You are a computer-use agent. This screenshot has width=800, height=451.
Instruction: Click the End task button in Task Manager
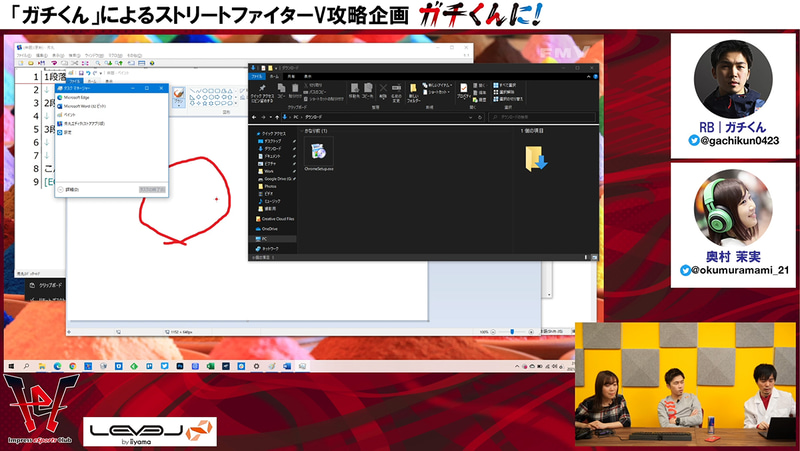(x=152, y=190)
